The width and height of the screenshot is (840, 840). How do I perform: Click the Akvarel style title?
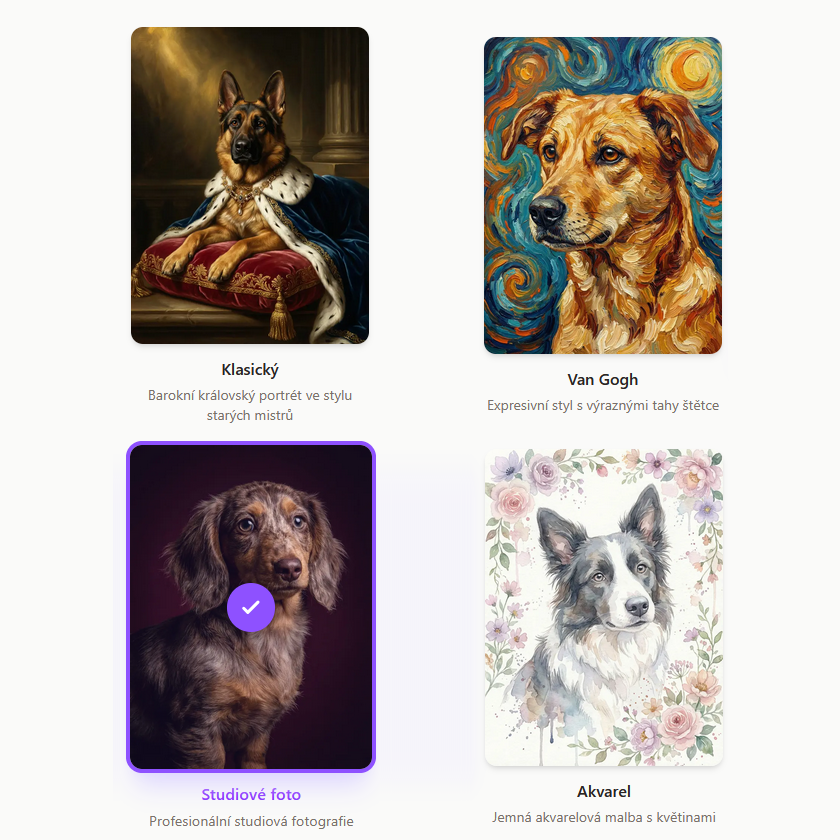pos(603,791)
